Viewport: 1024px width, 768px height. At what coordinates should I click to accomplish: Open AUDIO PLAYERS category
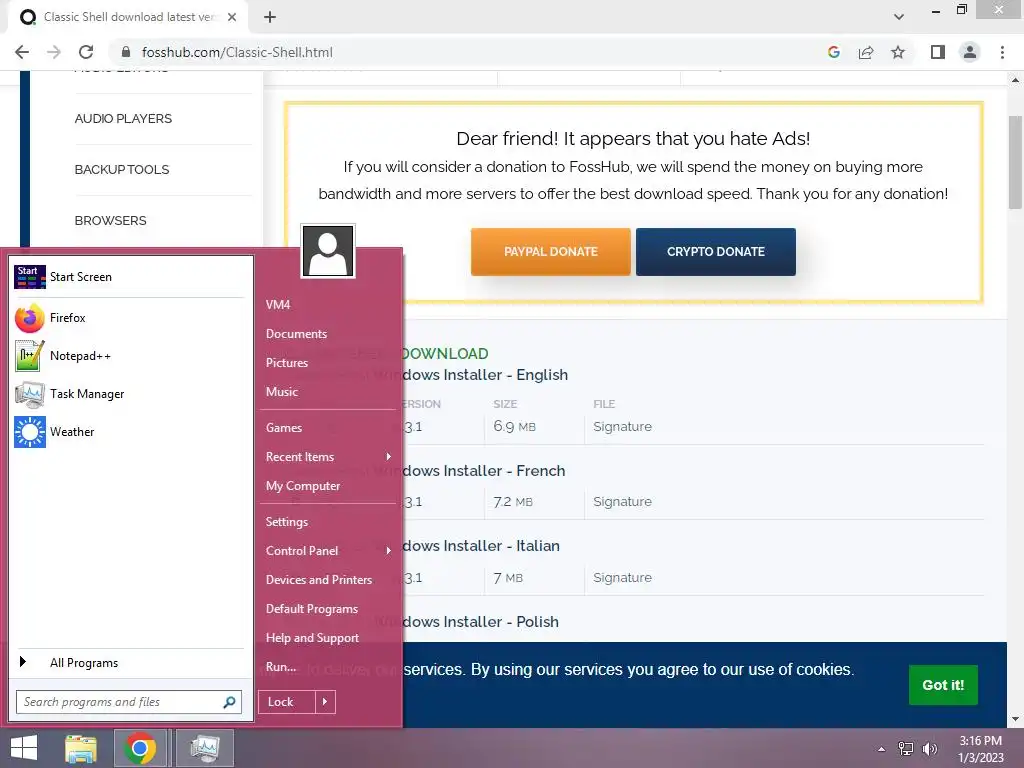[x=123, y=119]
